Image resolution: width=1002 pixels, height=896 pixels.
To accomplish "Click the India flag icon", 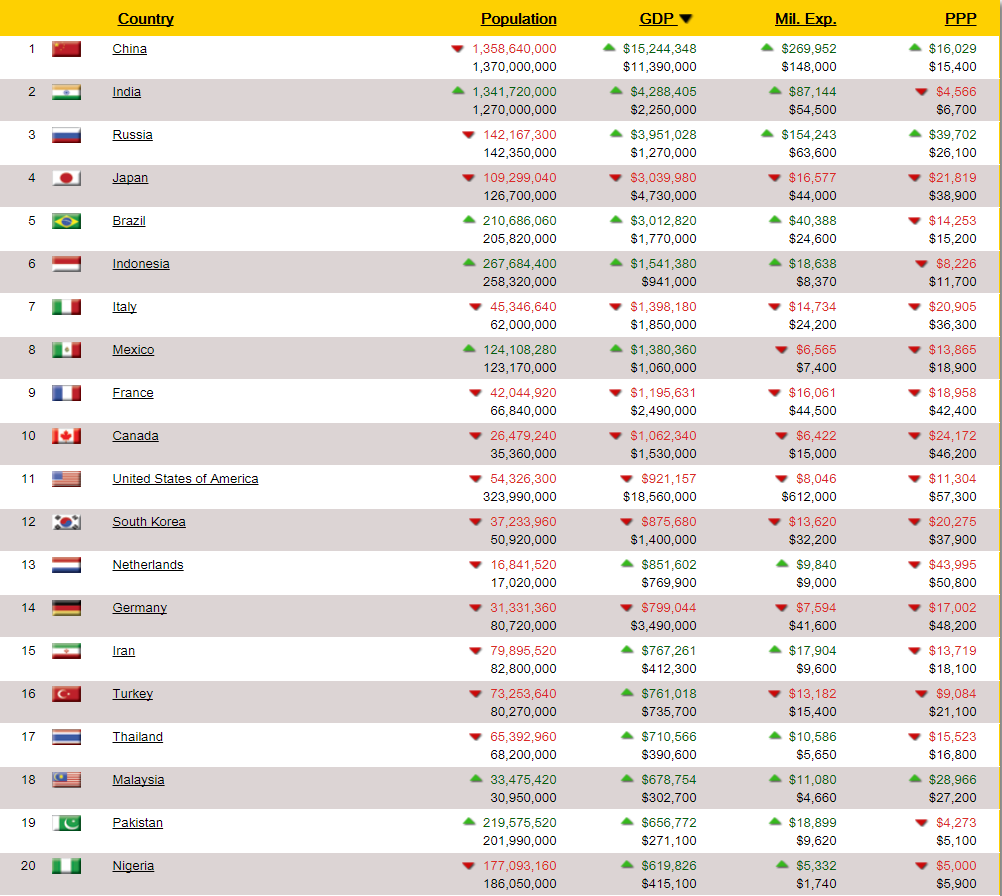I will 66,92.
